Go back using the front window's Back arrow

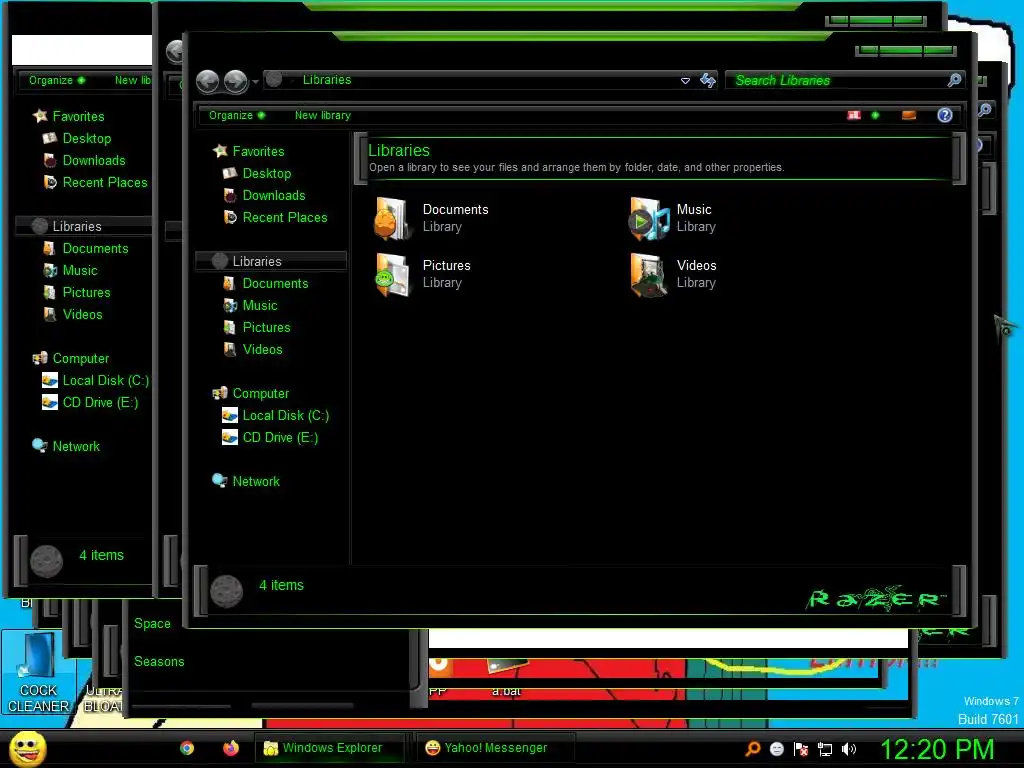point(208,82)
